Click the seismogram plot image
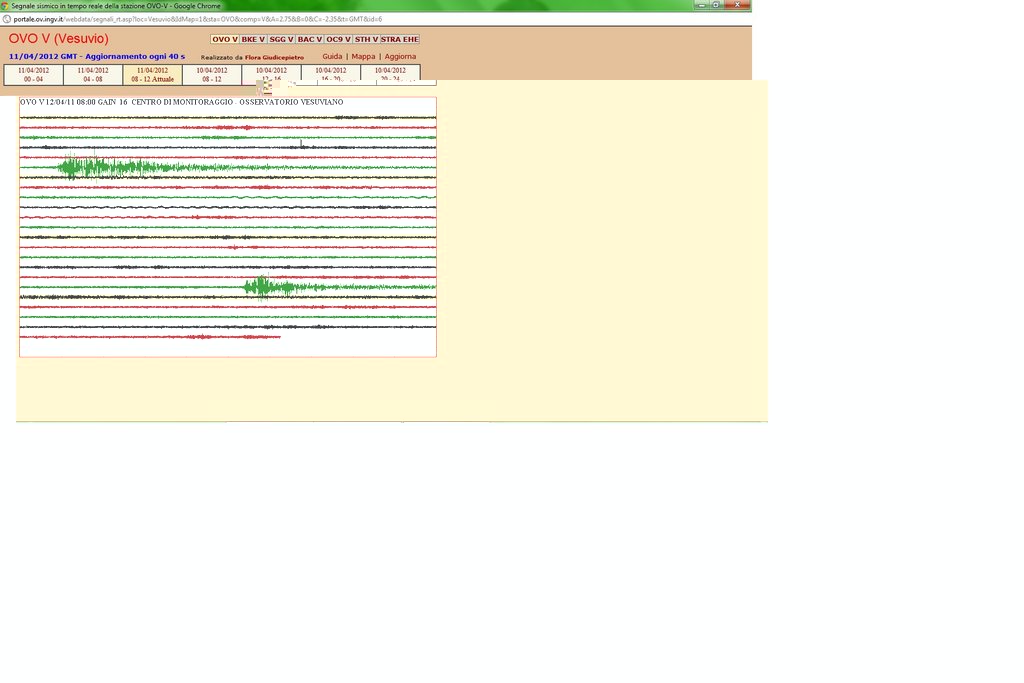Viewport: 1024px width, 683px height. point(228,227)
